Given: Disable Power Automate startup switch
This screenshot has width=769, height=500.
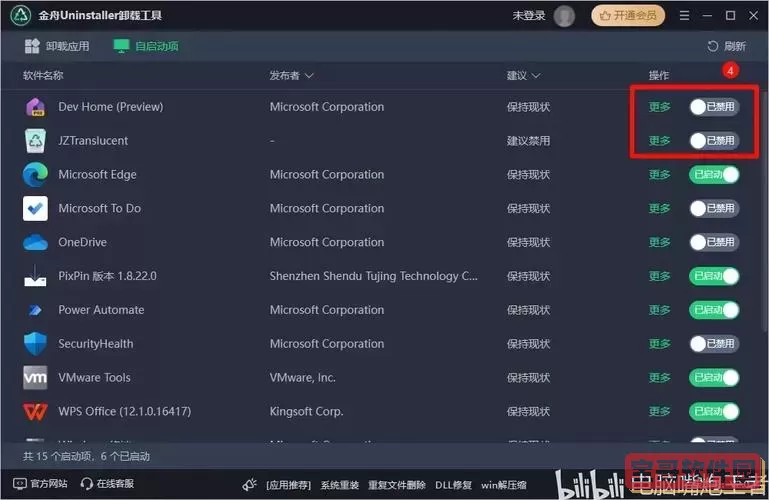Looking at the screenshot, I should coord(714,310).
